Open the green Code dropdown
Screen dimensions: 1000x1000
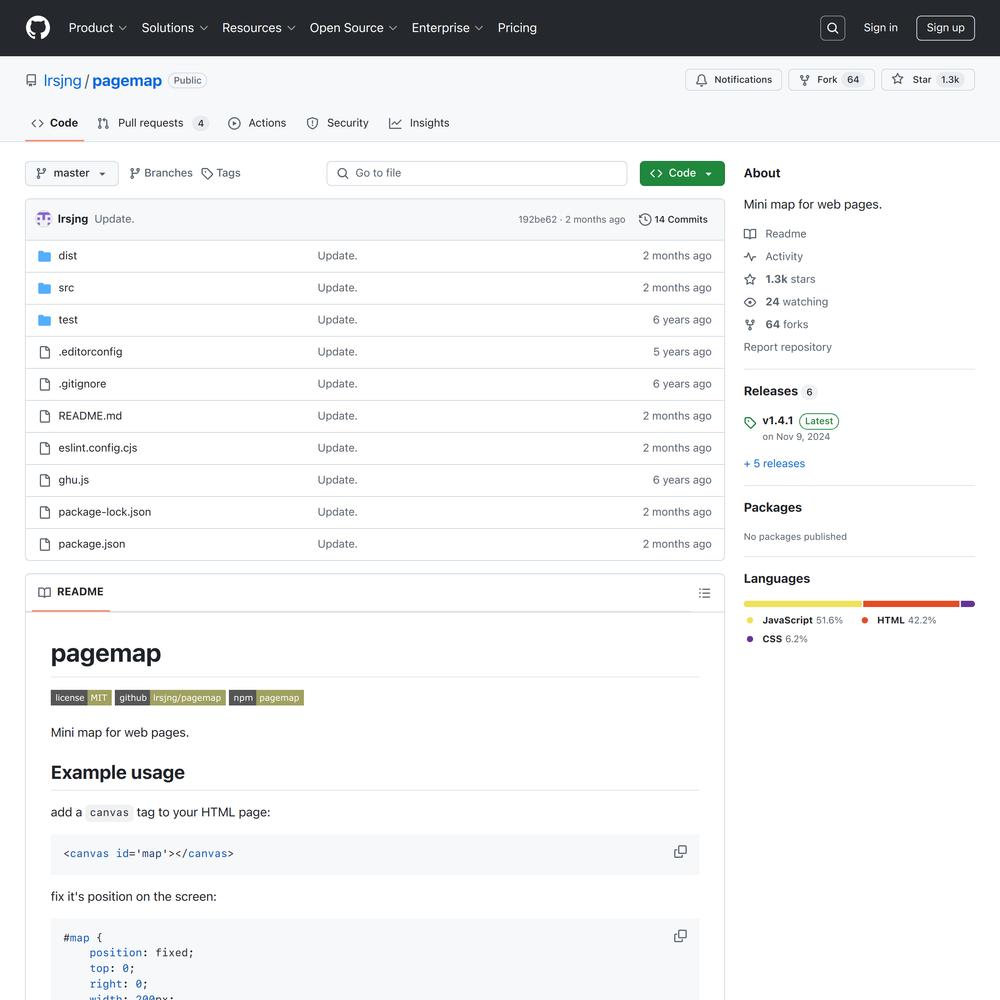(x=682, y=173)
